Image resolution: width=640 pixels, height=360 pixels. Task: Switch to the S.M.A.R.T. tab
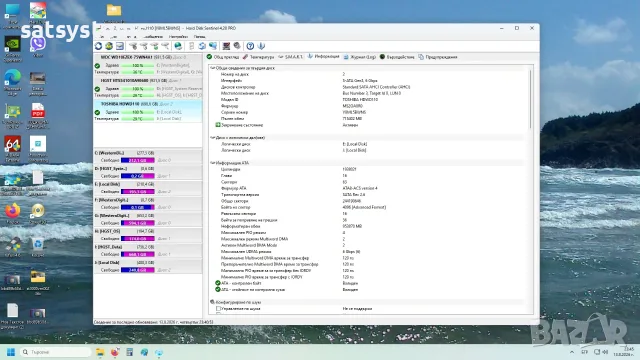pos(291,57)
